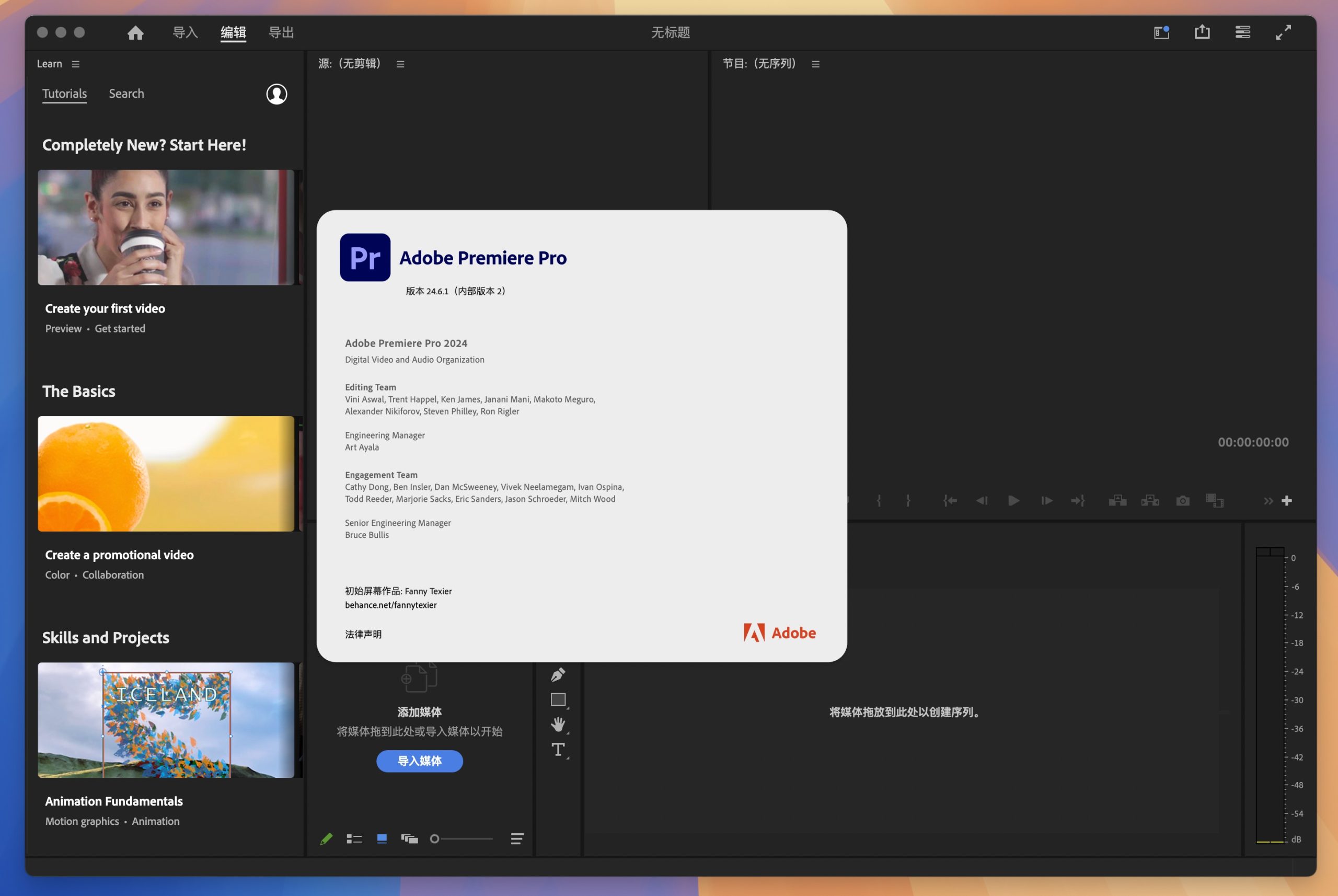The width and height of the screenshot is (1338, 896).
Task: Switch to 导出 export tab
Action: 280,32
